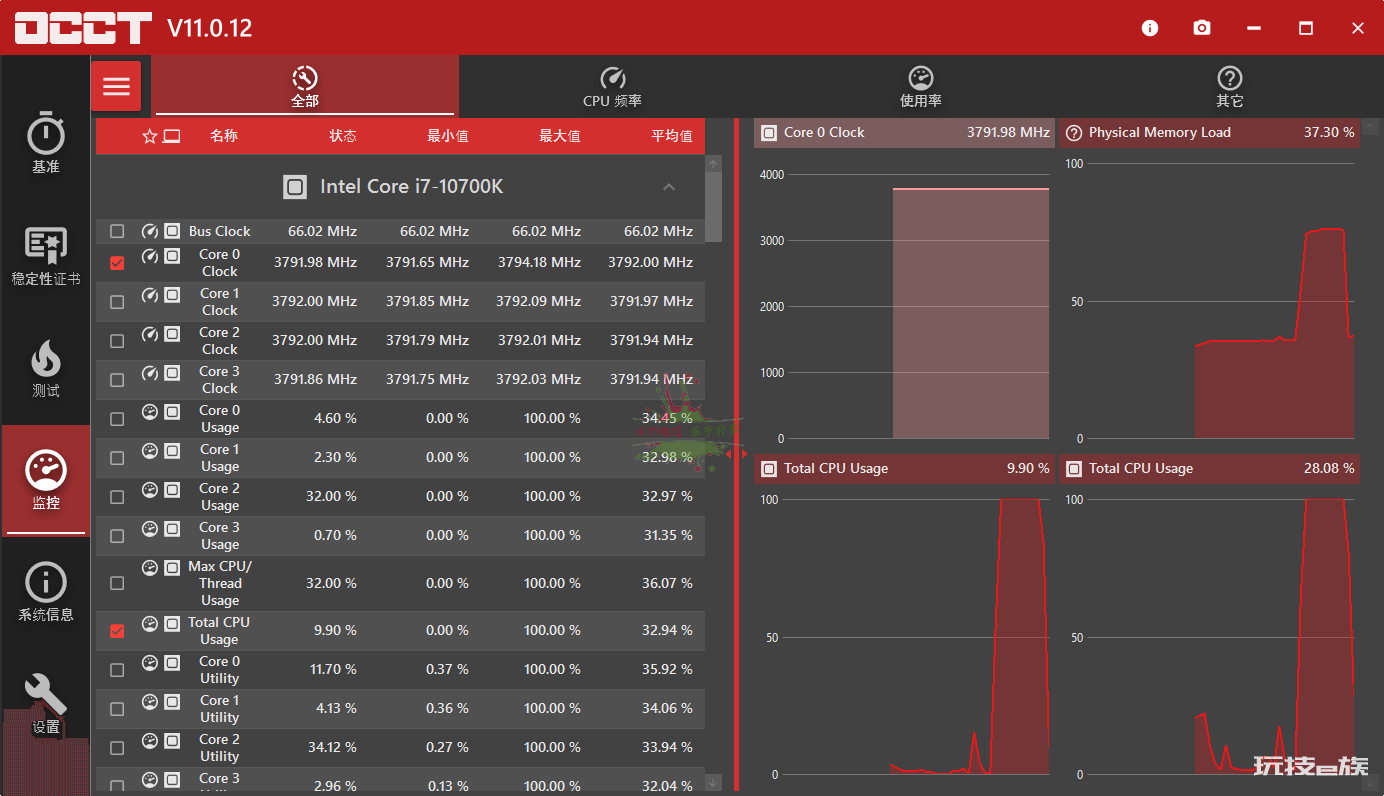The image size is (1384, 796).
Task: Click the CPU chip icon beside Intel Core i7-10700K
Action: click(295, 187)
